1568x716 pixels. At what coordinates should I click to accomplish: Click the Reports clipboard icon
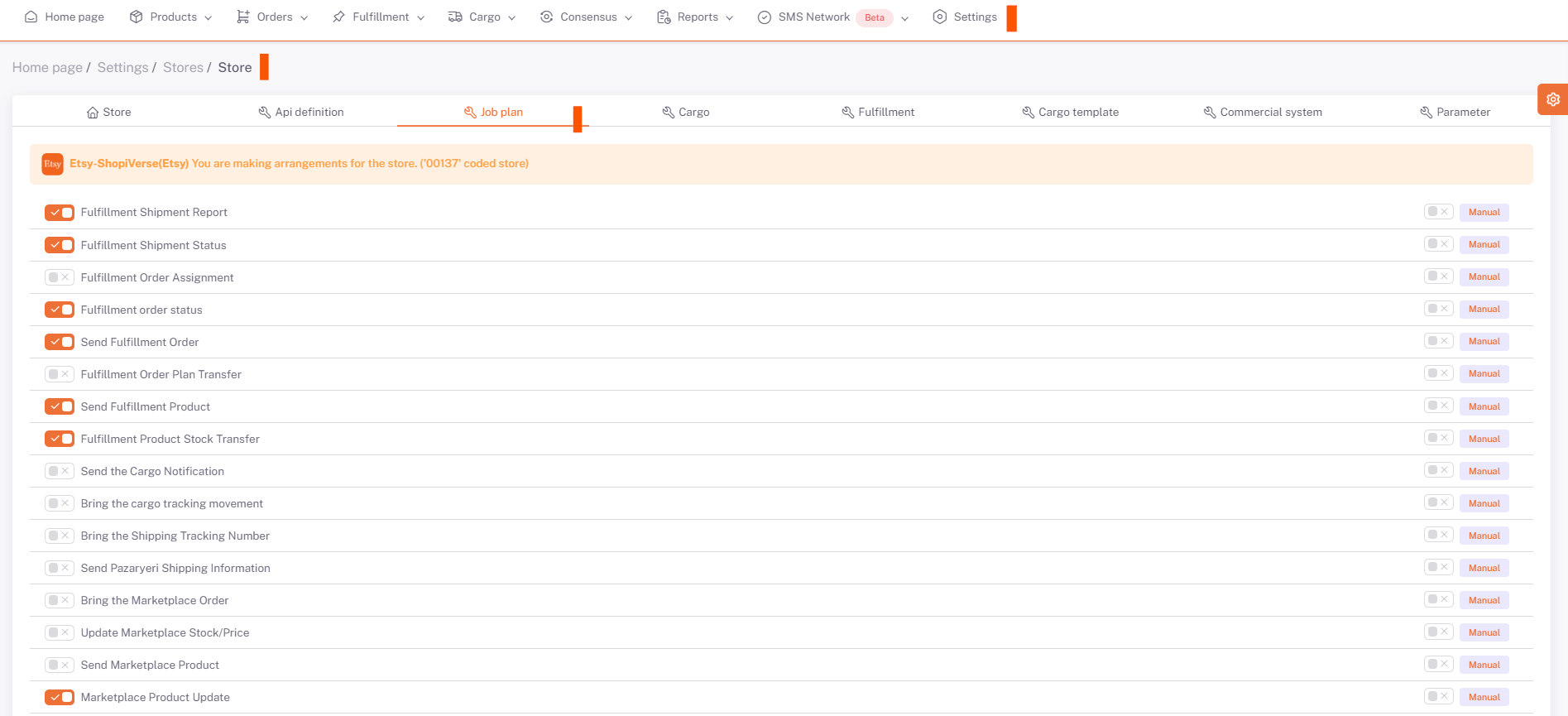pyautogui.click(x=664, y=17)
